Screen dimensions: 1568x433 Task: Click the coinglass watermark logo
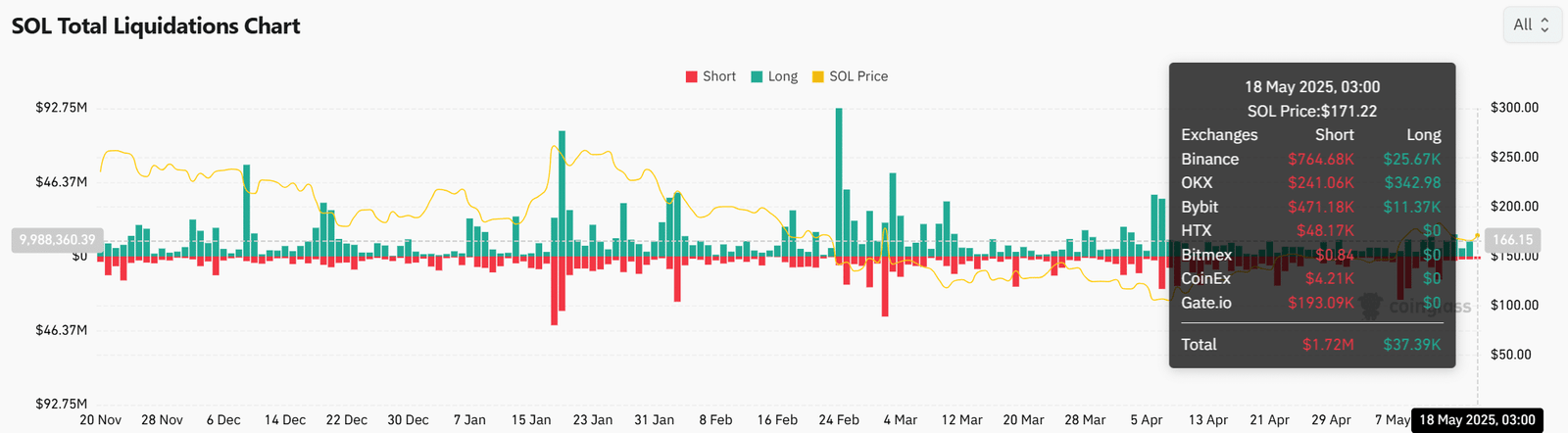tap(1413, 307)
